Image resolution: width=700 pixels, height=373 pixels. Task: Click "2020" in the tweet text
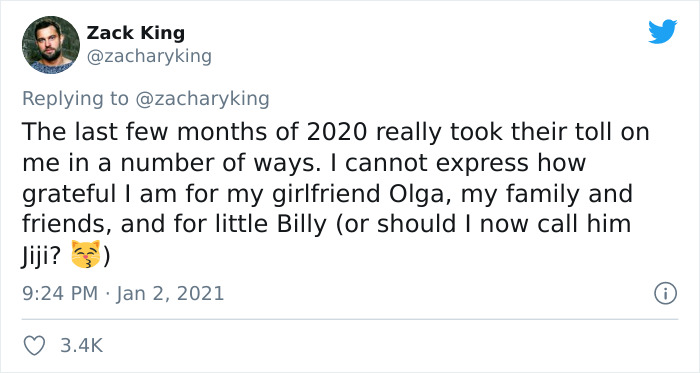coord(336,132)
